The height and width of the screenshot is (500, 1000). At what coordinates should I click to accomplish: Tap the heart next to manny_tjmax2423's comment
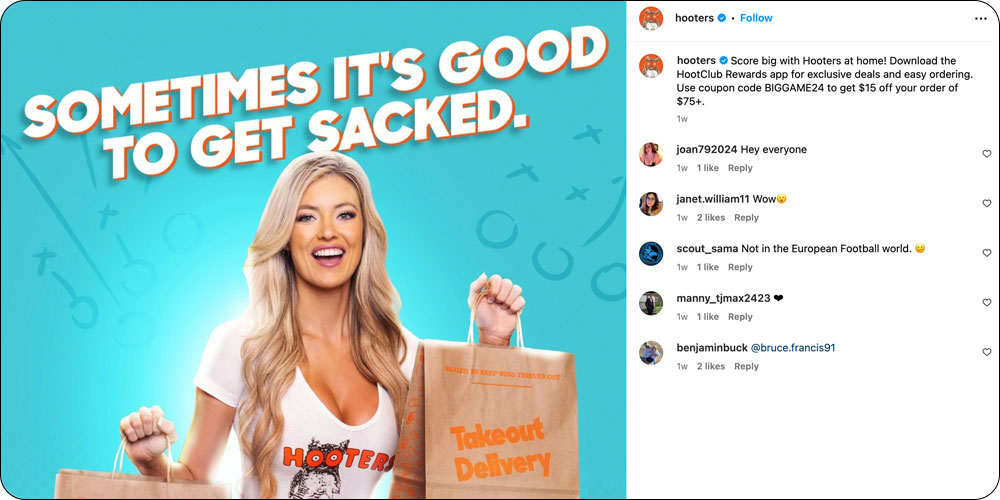pyautogui.click(x=987, y=302)
